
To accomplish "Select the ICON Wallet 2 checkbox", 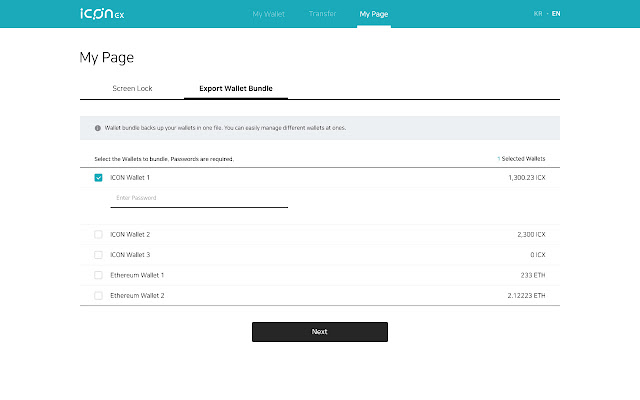I will [x=98, y=234].
